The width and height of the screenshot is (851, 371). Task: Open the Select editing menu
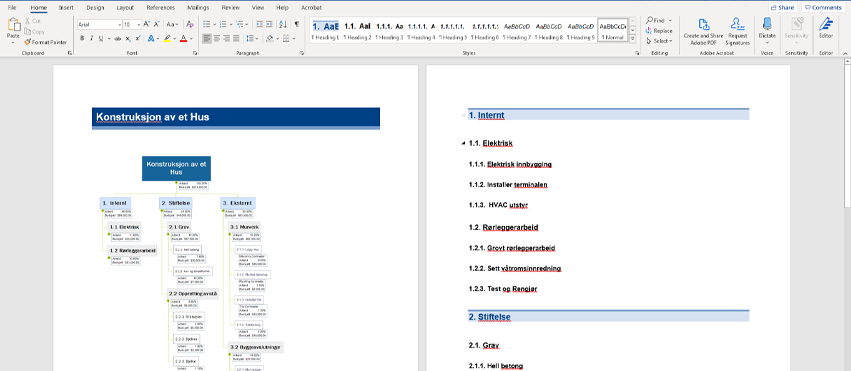pos(659,41)
